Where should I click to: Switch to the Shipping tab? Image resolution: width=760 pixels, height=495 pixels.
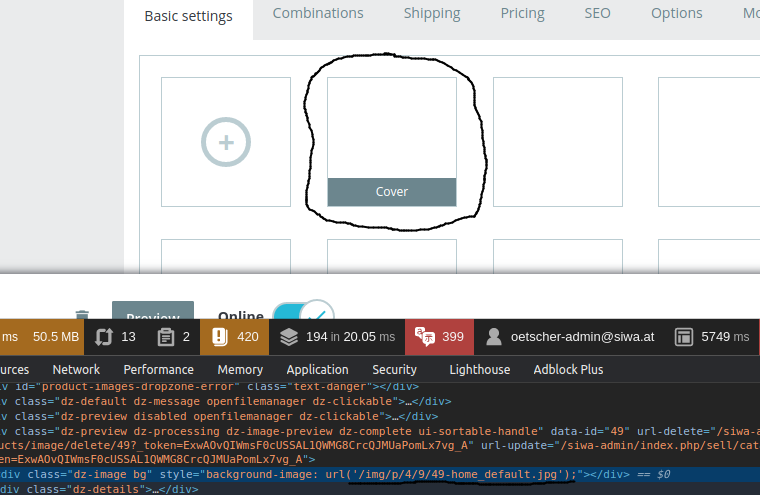432,13
